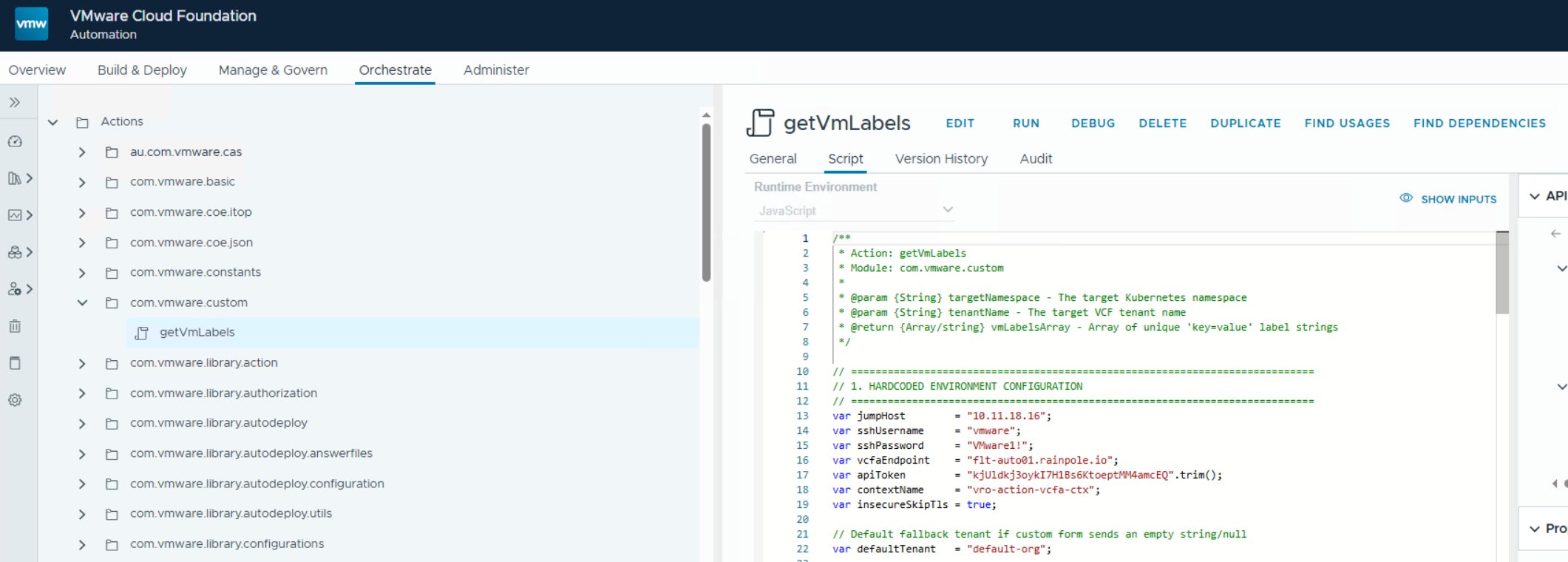Select the getVmLabels action in tree

(413, 333)
